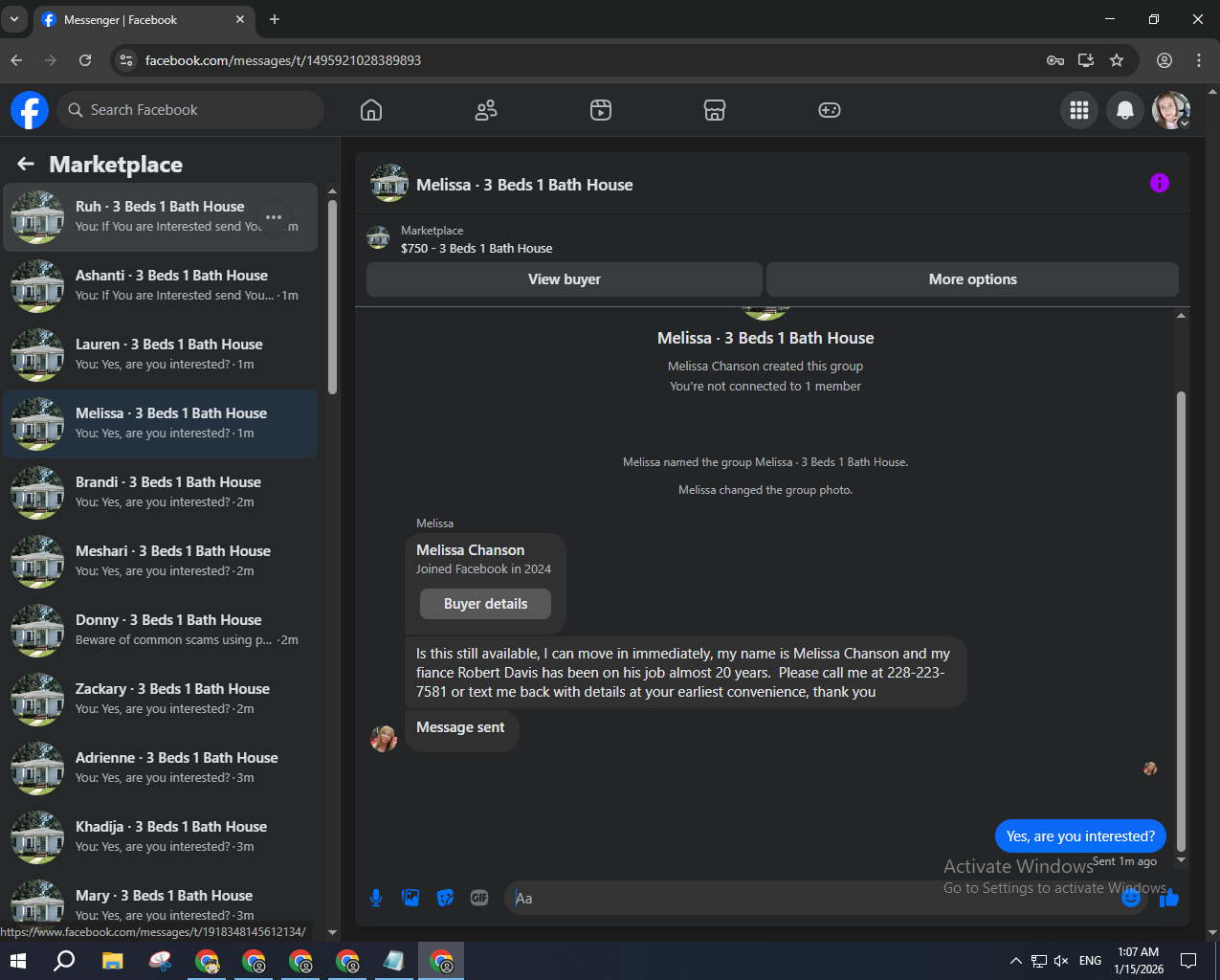
Task: Open Melissa 3 Beds 1 Bath House header
Action: pyautogui.click(x=524, y=185)
